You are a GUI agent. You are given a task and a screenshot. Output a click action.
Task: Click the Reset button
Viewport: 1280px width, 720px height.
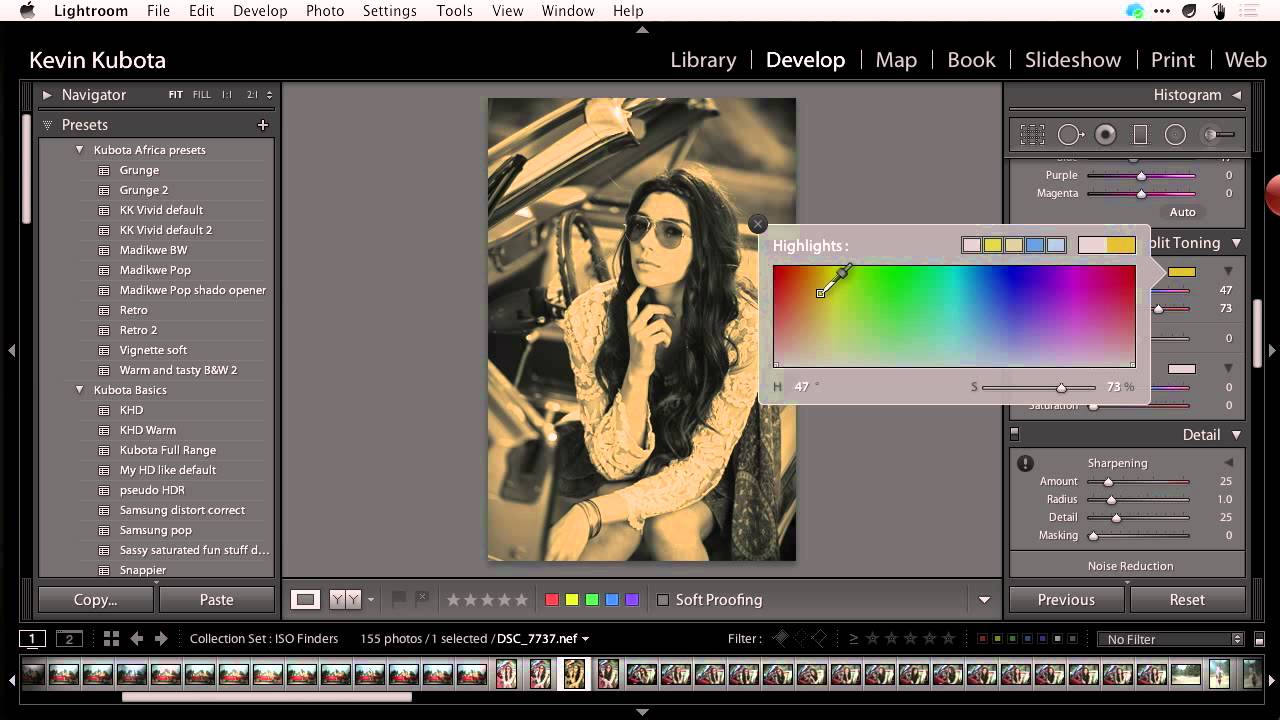point(1187,600)
